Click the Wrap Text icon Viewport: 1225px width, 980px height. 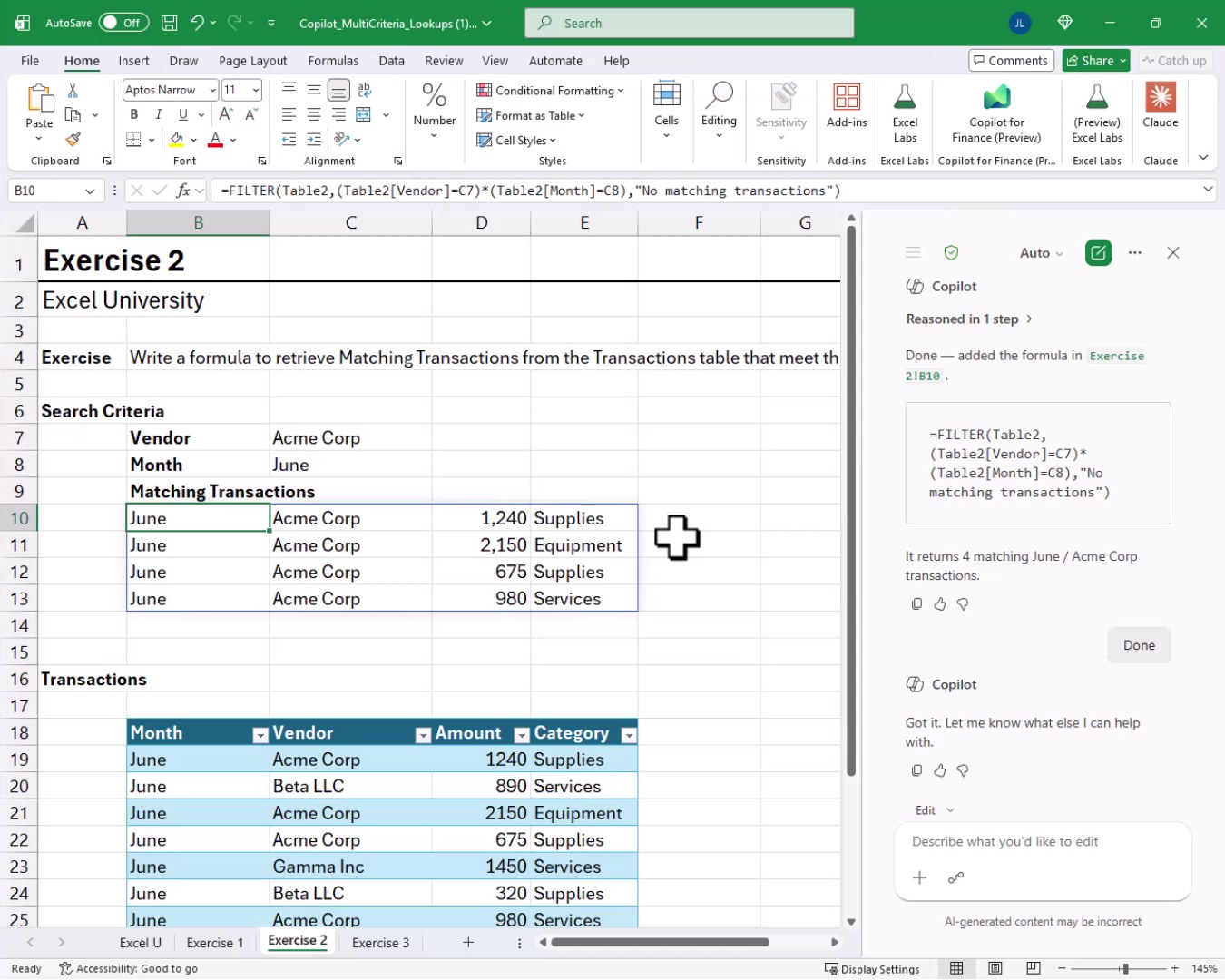365,90
